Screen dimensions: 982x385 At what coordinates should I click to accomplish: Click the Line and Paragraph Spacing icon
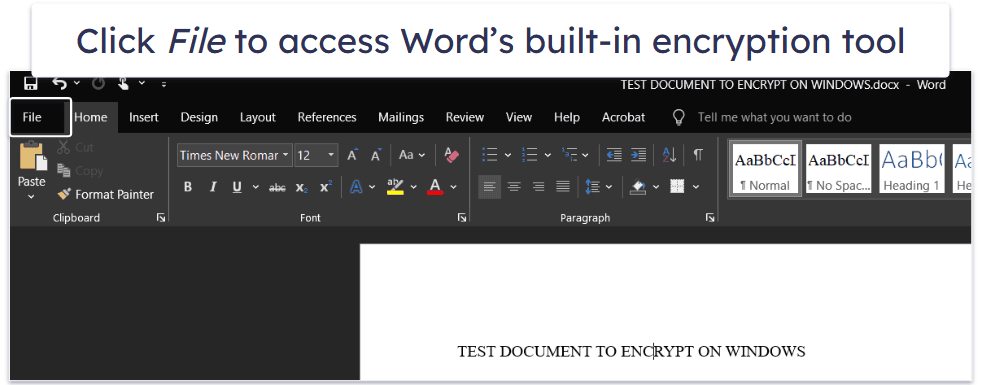[592, 187]
